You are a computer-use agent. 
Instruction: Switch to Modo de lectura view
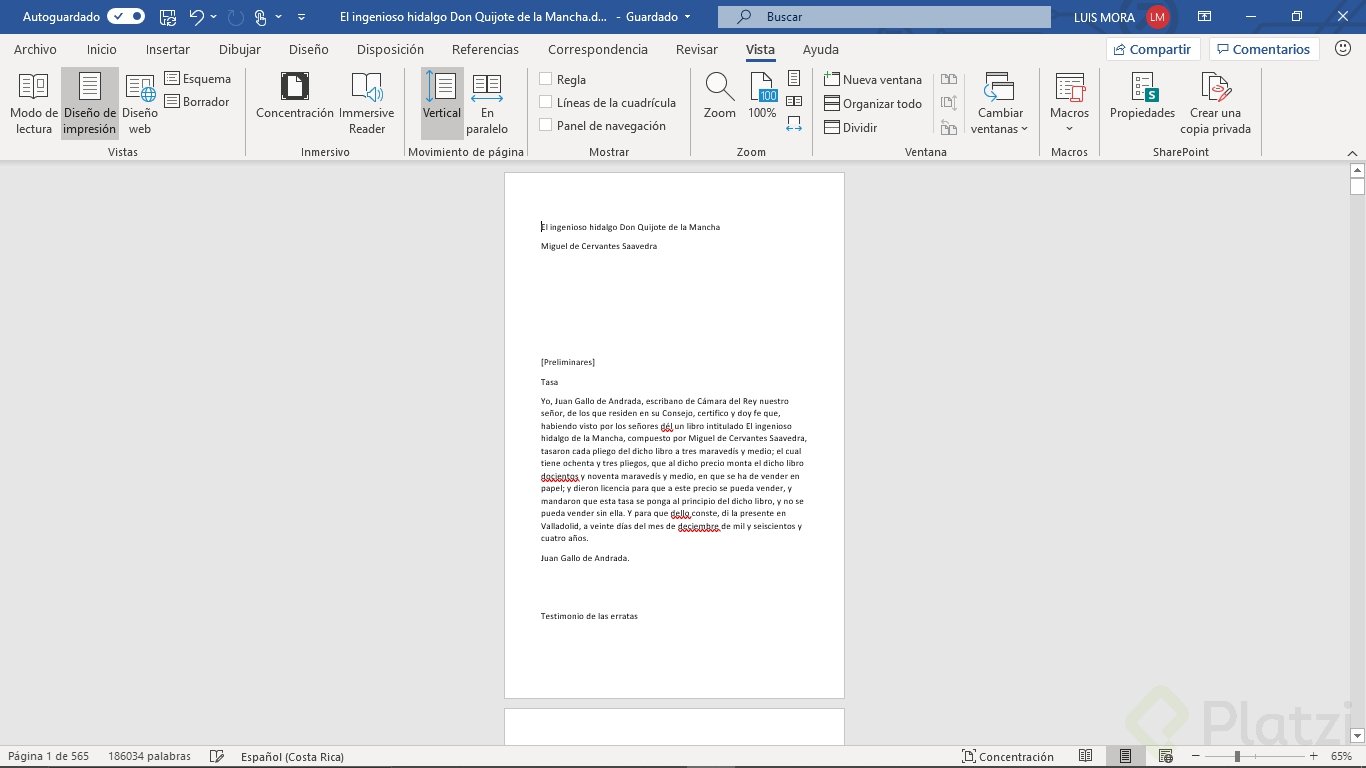(33, 100)
